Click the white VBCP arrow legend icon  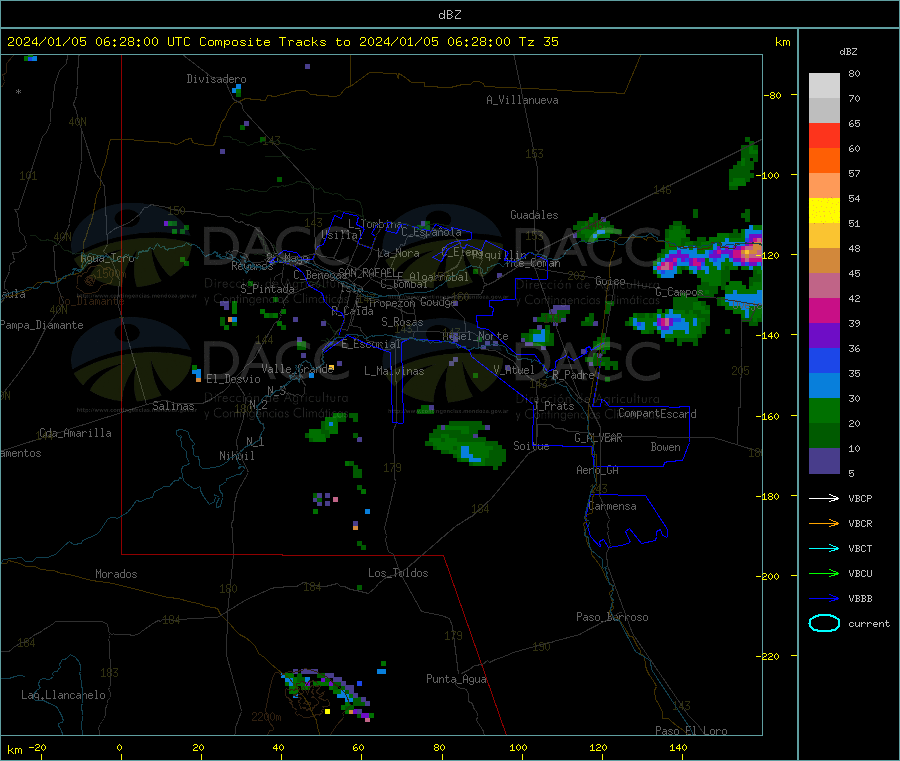(x=824, y=498)
